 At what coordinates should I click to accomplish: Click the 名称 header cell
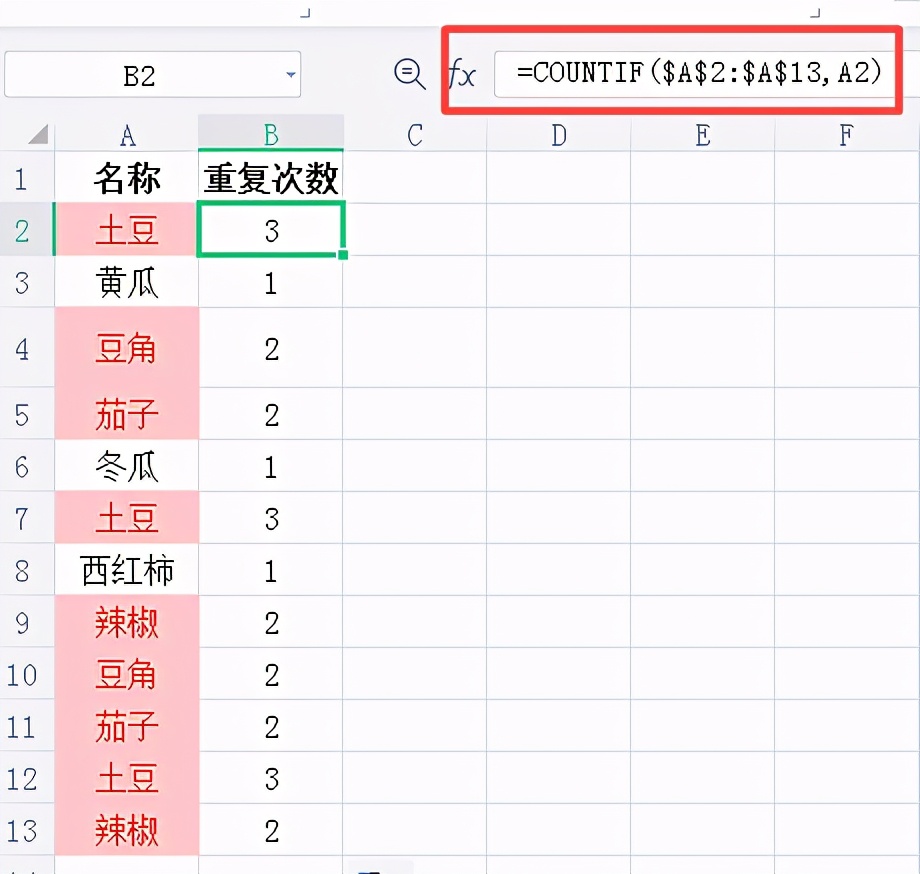point(127,178)
